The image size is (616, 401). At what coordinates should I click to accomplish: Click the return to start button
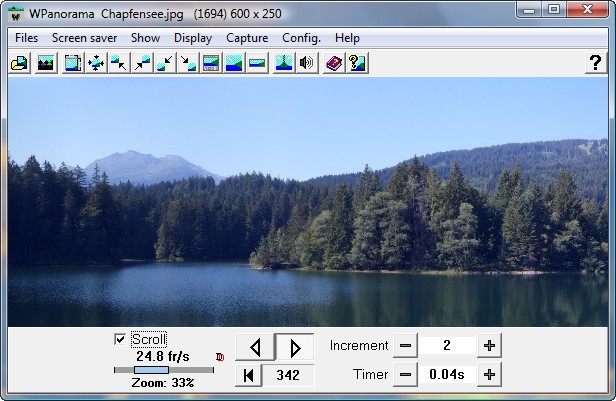(247, 376)
